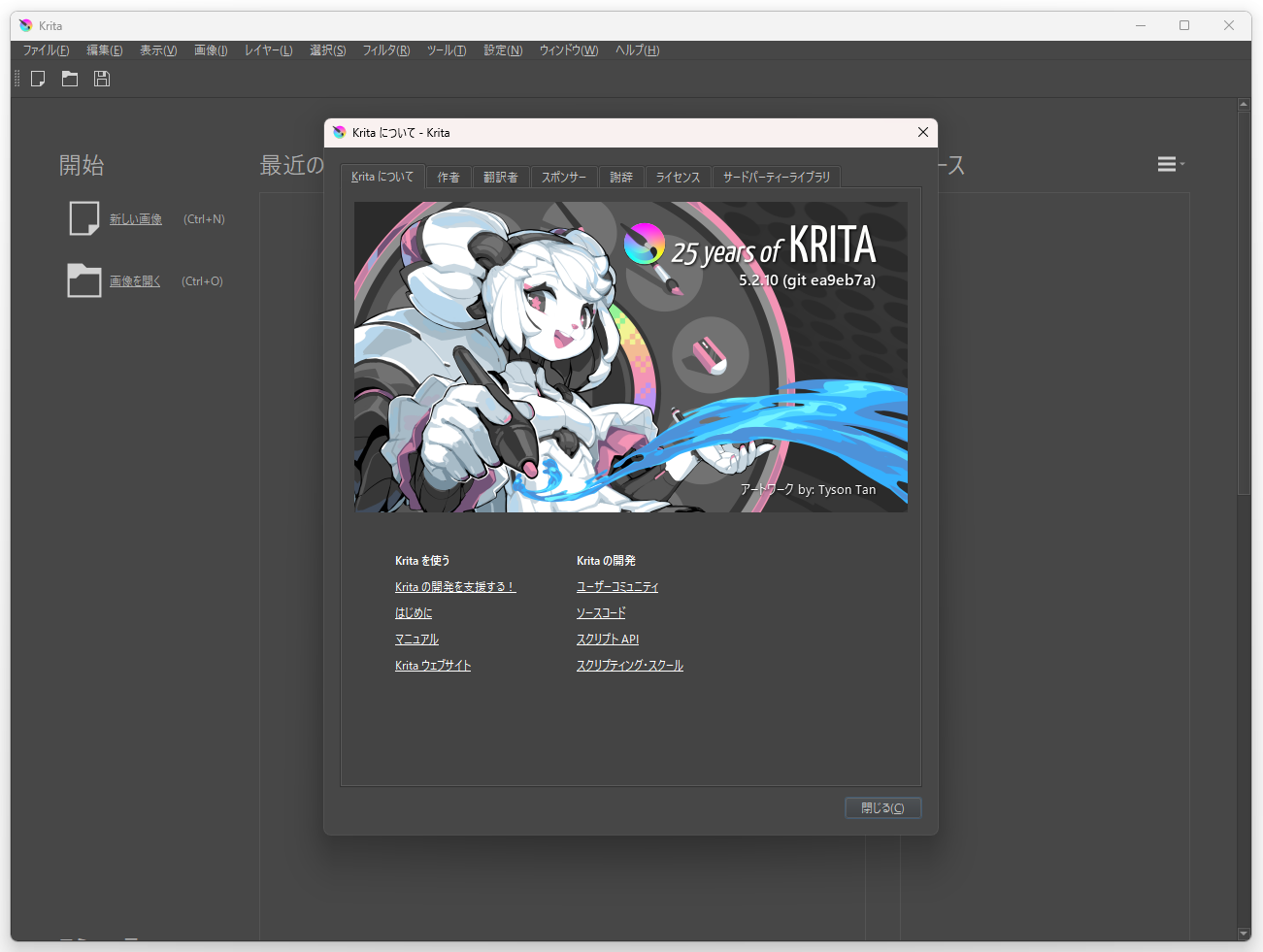Click the save (floppy disk) toolbar icon
1263x952 pixels.
(101, 79)
